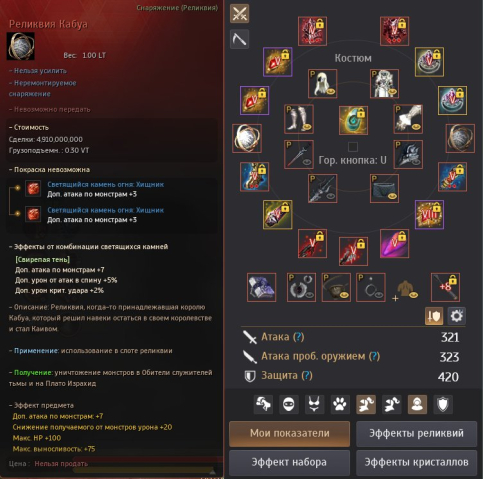Toggle the sword and shield stats display button

point(434,316)
